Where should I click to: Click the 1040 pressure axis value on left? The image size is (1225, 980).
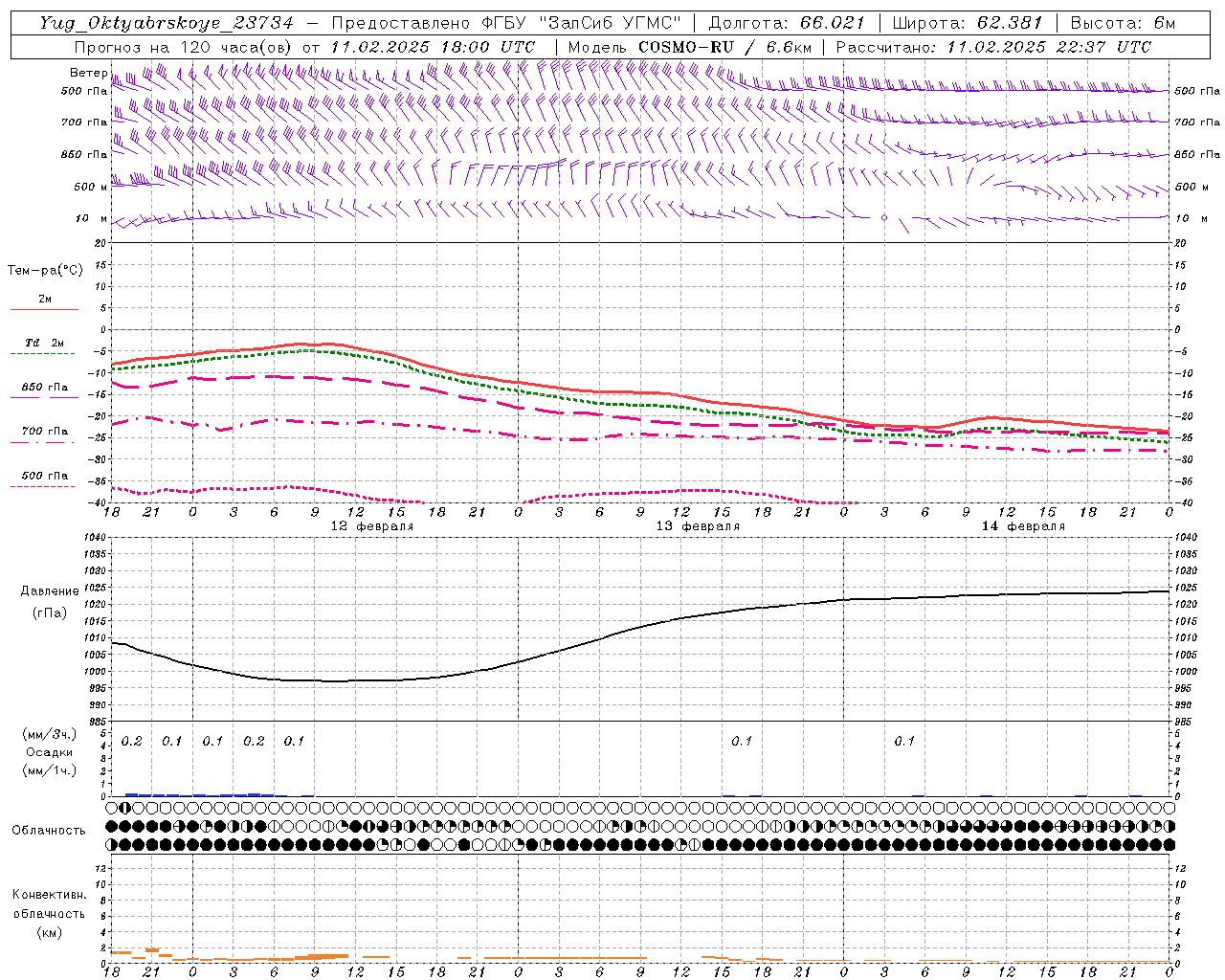click(x=95, y=538)
